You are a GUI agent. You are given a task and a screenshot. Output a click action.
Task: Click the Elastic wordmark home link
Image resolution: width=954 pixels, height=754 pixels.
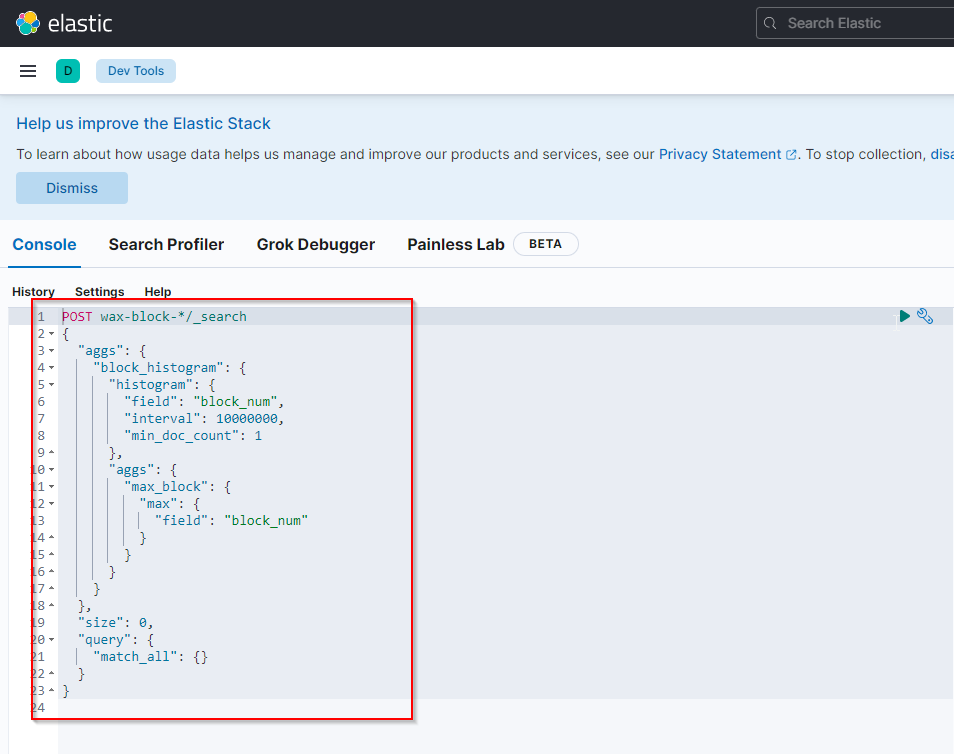point(80,24)
